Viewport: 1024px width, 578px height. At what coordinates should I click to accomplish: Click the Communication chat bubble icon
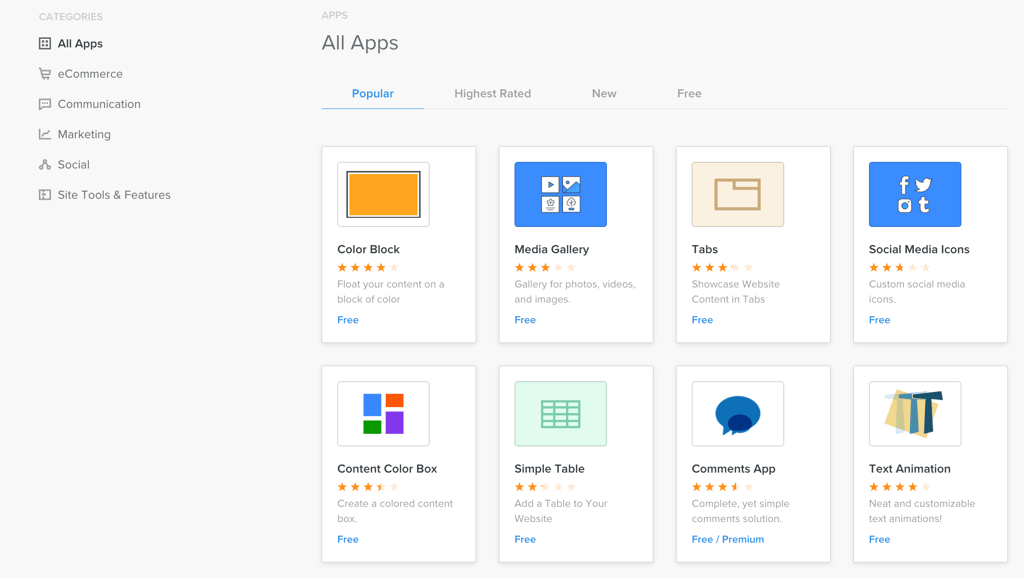(x=44, y=104)
